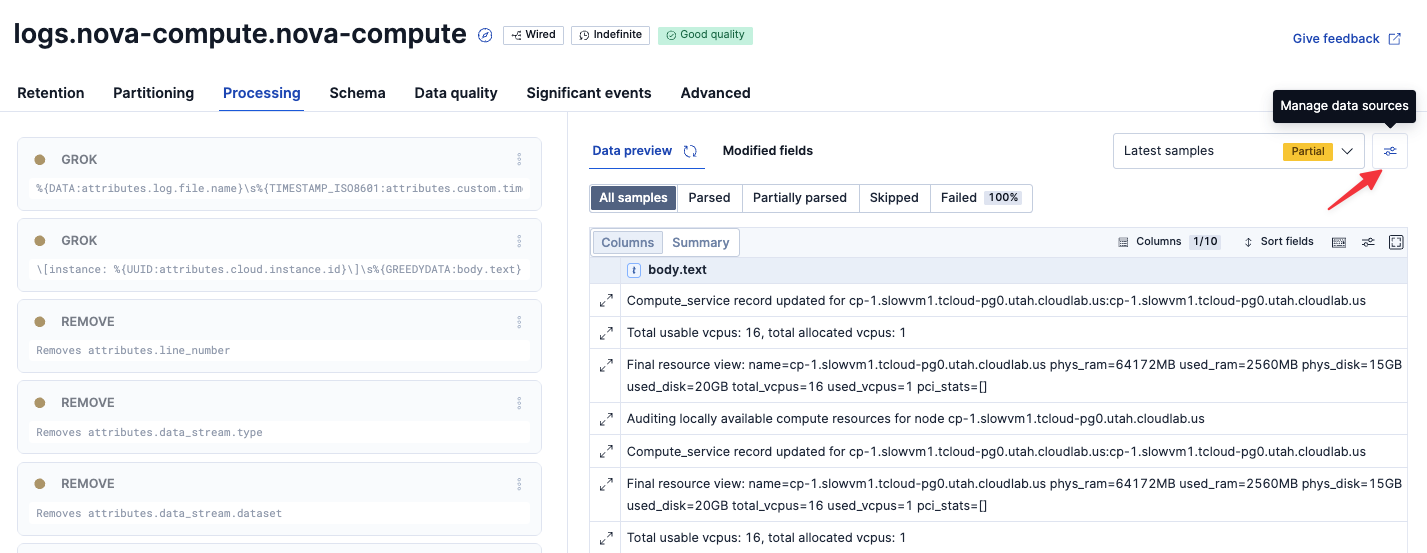Screen dimensions: 1427x553
Task: Switch to the Schema tab
Action: click(x=357, y=93)
